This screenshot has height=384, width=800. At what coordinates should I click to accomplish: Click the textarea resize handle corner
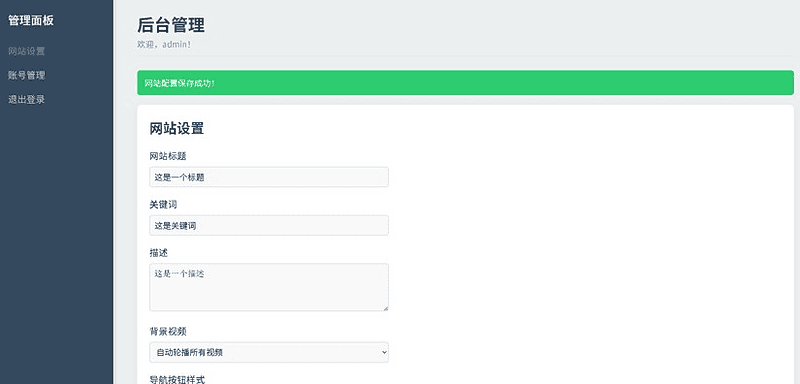click(385, 308)
